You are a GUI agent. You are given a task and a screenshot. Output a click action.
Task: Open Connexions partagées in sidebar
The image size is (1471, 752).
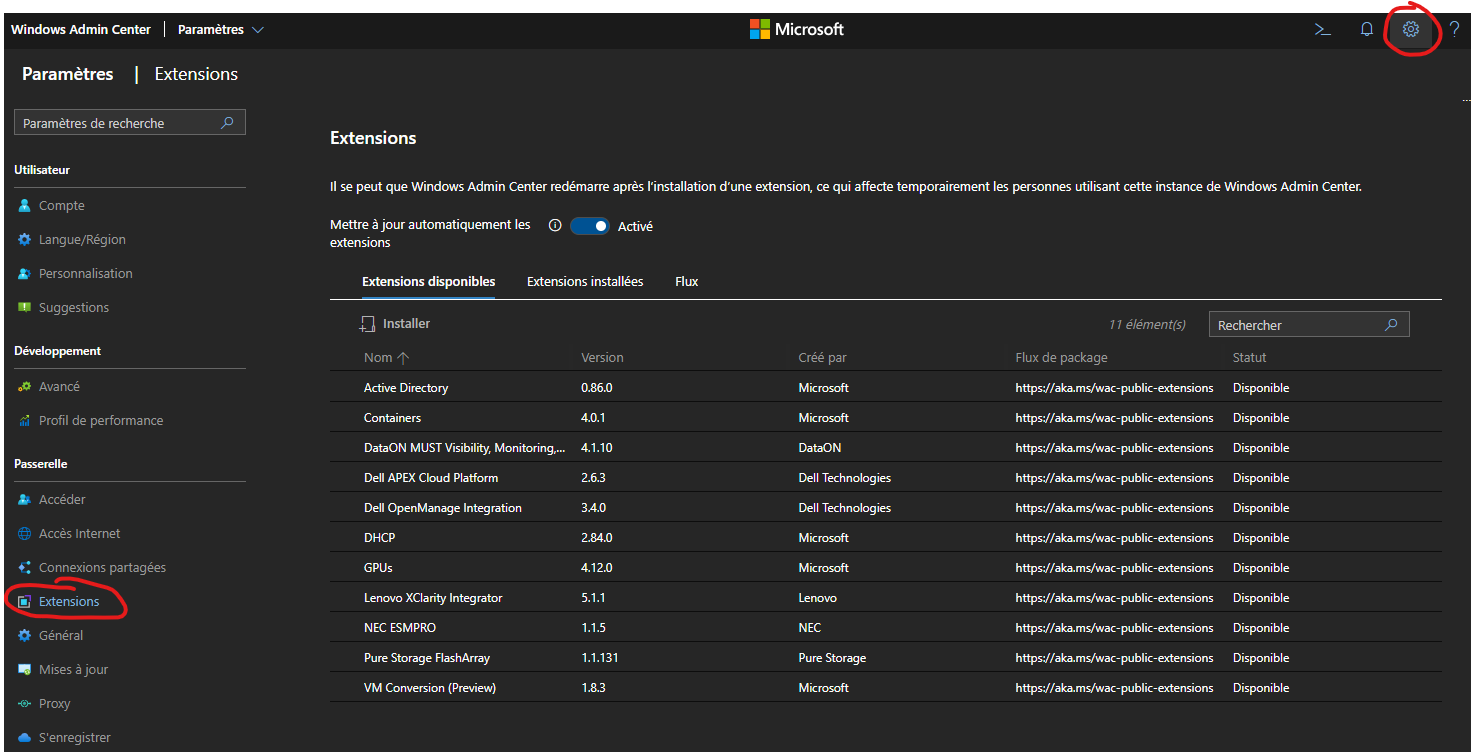tap(102, 567)
